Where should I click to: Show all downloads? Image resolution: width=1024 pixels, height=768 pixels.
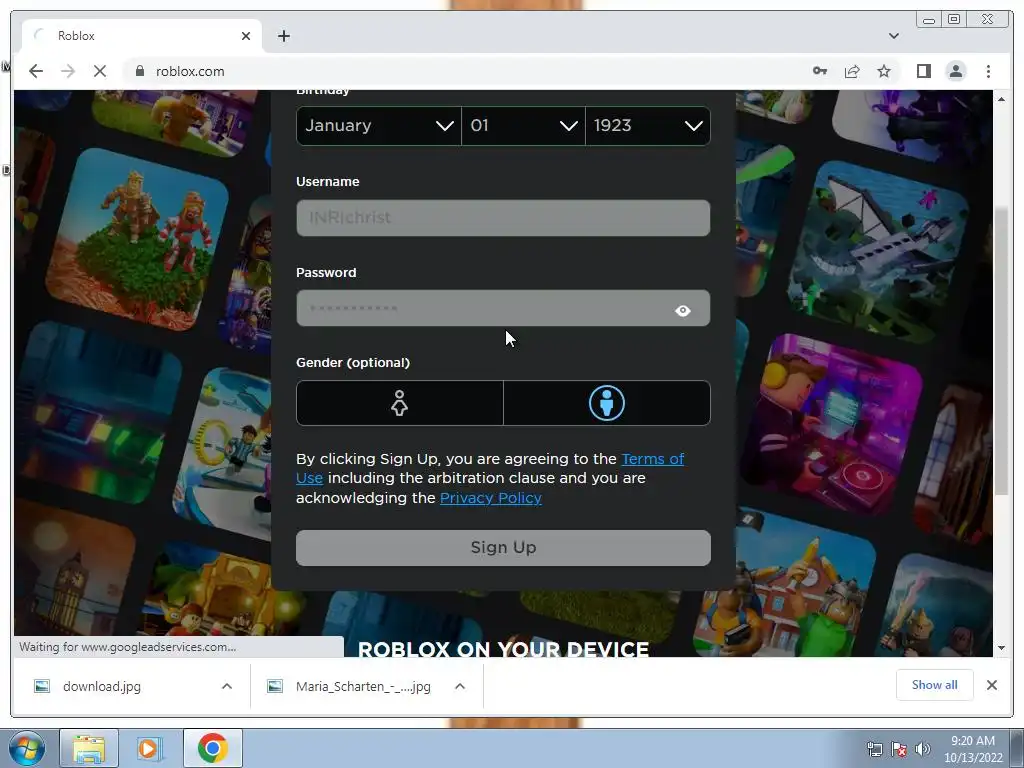[x=935, y=685]
